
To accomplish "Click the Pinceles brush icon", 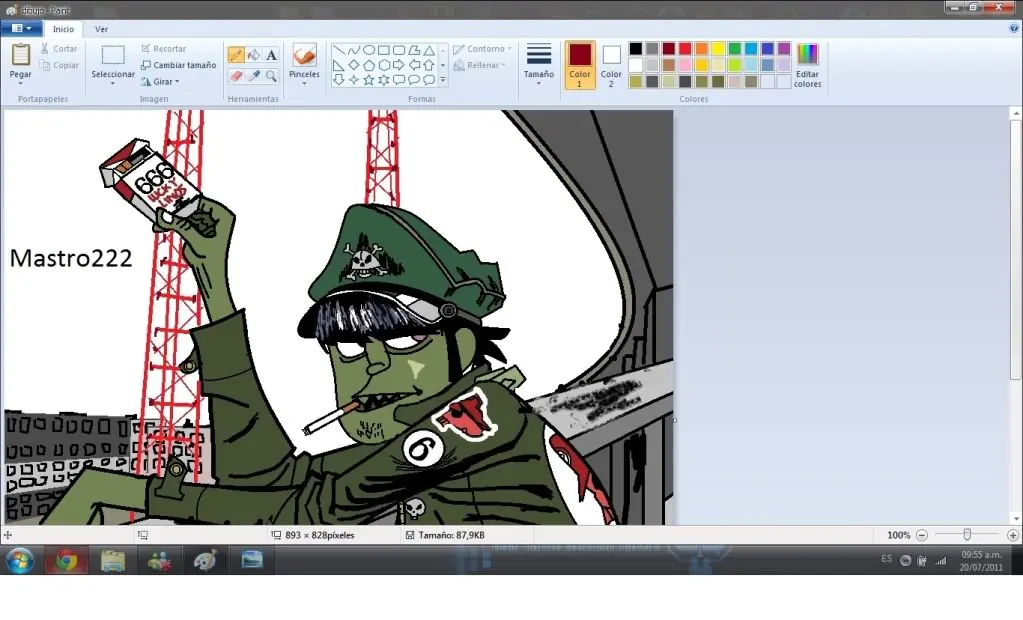I will tap(304, 55).
